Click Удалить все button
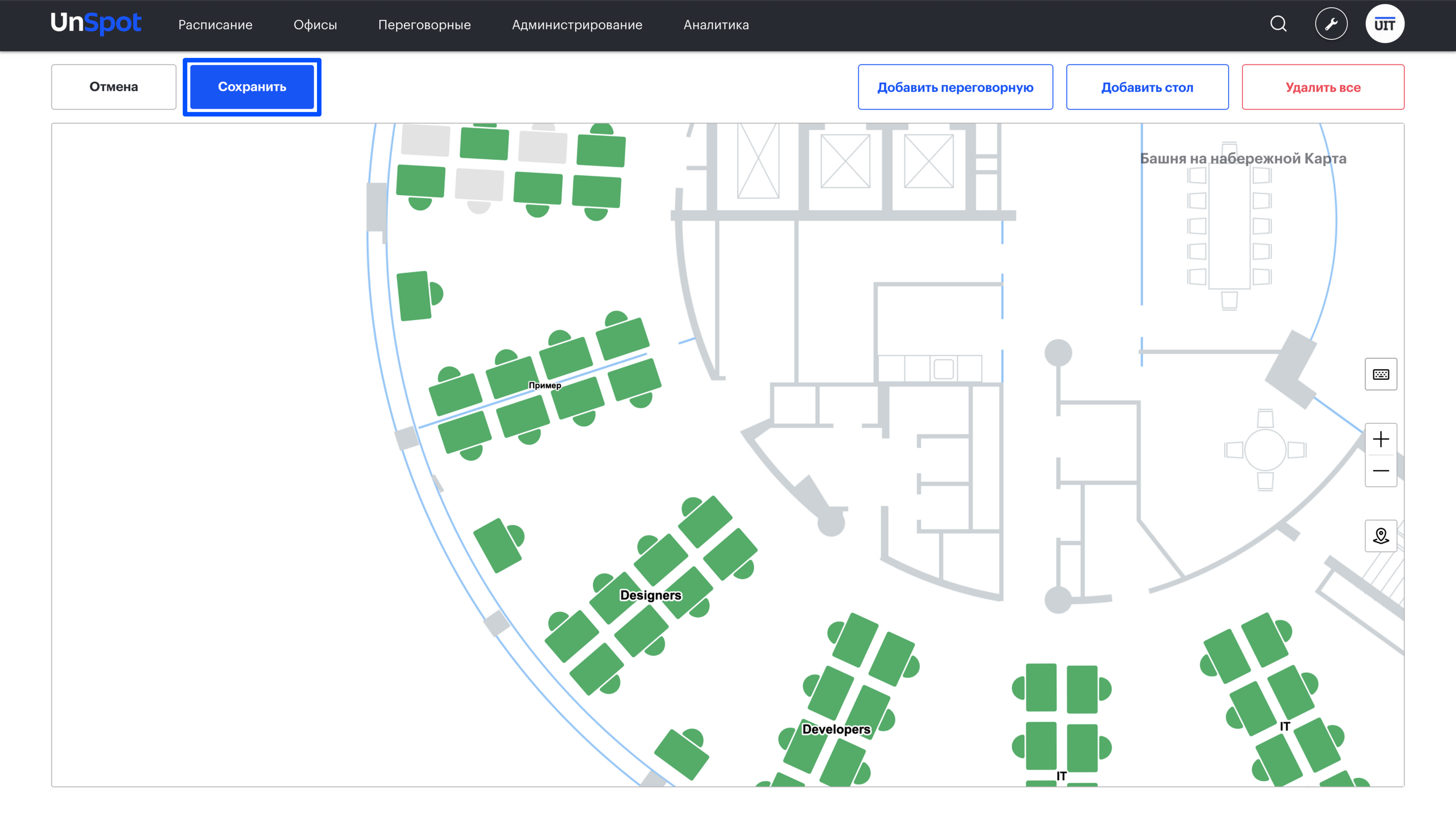 [x=1323, y=87]
